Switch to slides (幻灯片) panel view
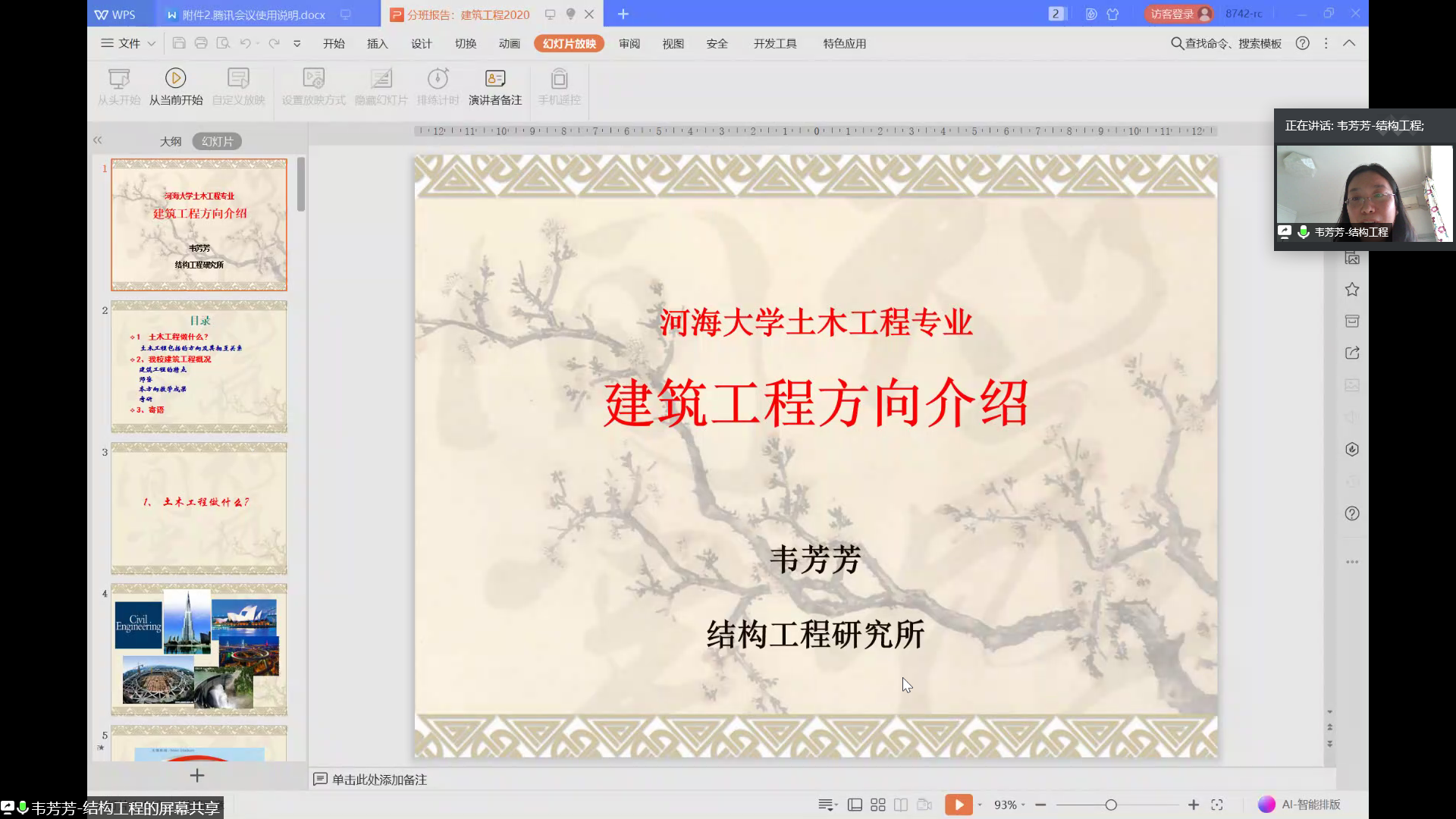1456x819 pixels. [x=217, y=141]
